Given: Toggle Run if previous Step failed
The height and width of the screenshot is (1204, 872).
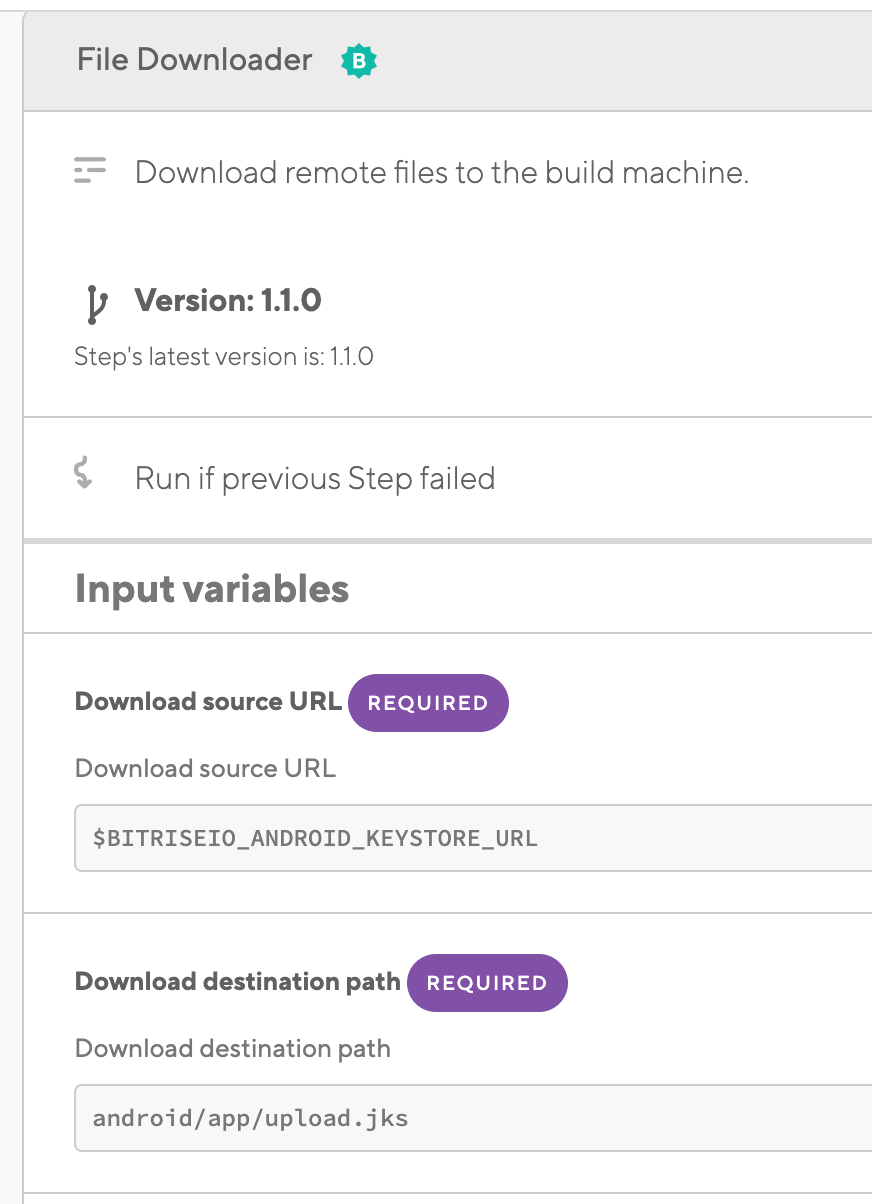Looking at the screenshot, I should tap(315, 478).
